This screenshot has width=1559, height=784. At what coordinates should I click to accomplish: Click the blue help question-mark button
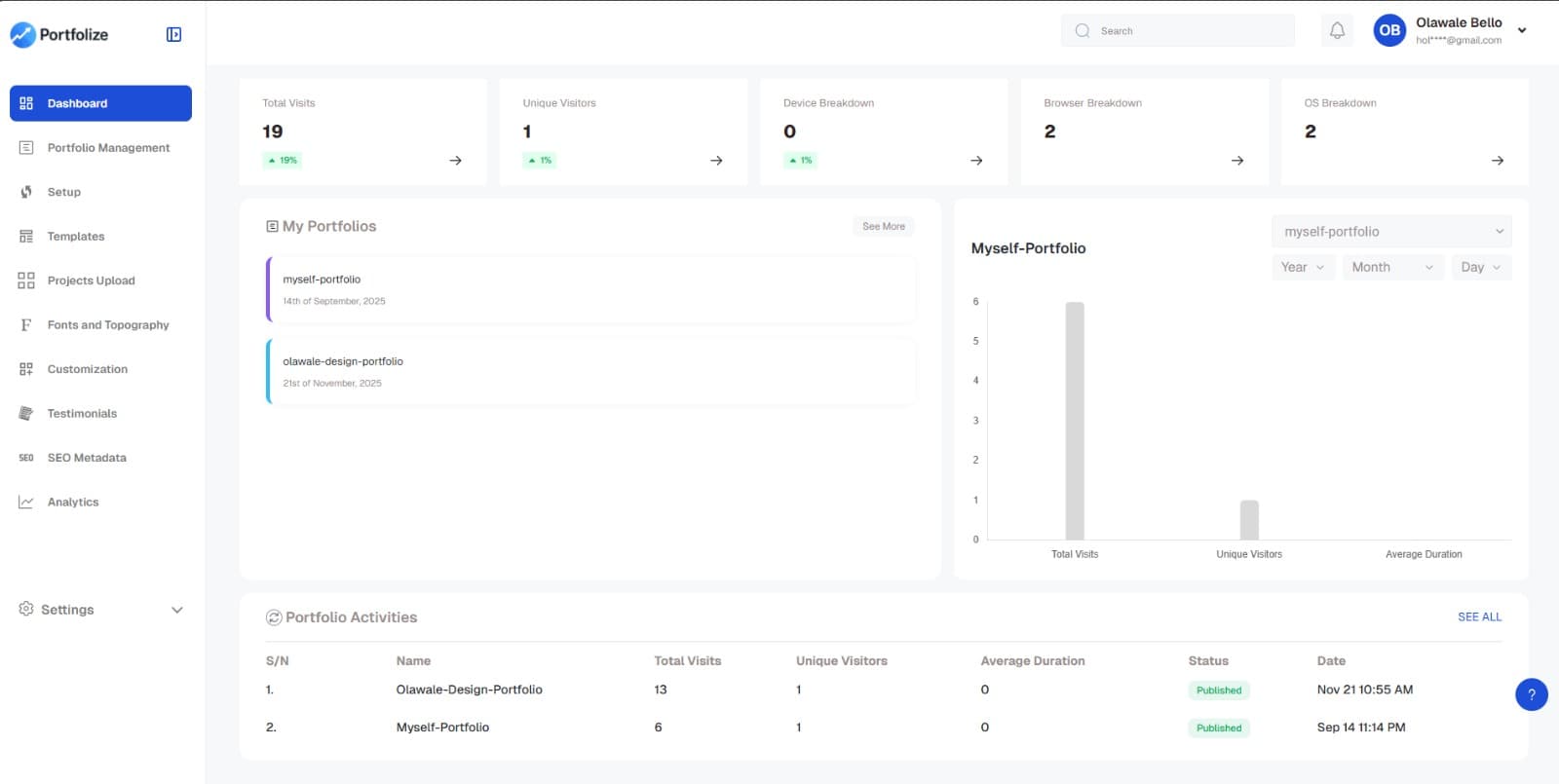pos(1531,694)
